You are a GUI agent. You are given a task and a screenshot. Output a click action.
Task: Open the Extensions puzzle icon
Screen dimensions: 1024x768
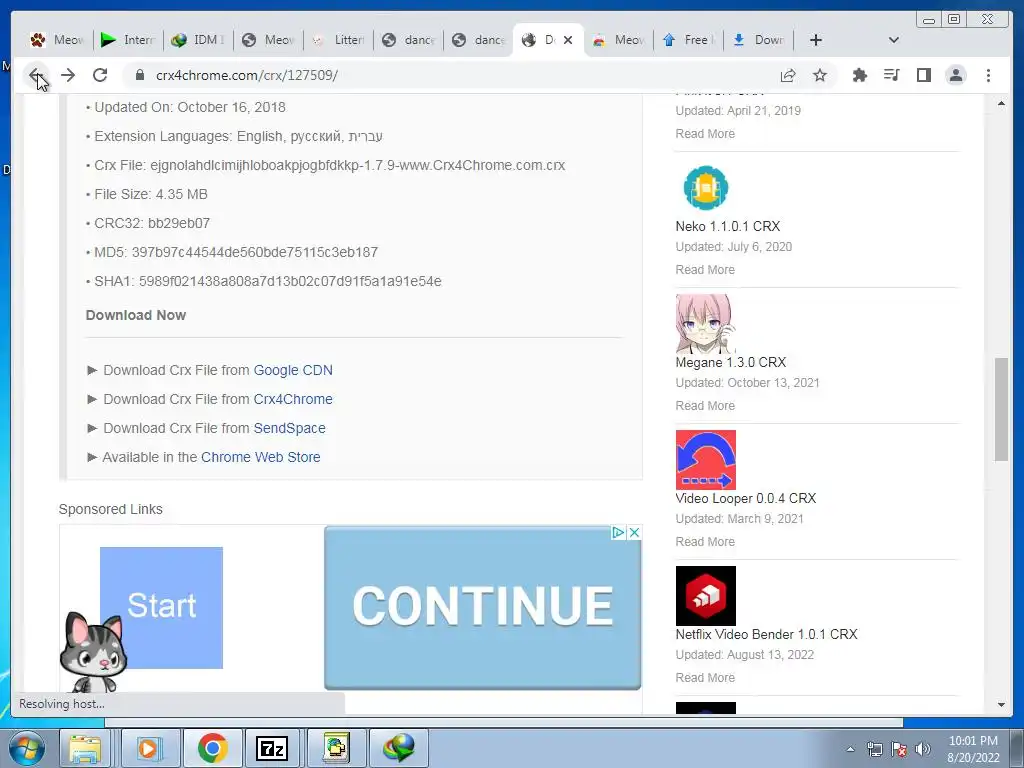click(x=859, y=75)
